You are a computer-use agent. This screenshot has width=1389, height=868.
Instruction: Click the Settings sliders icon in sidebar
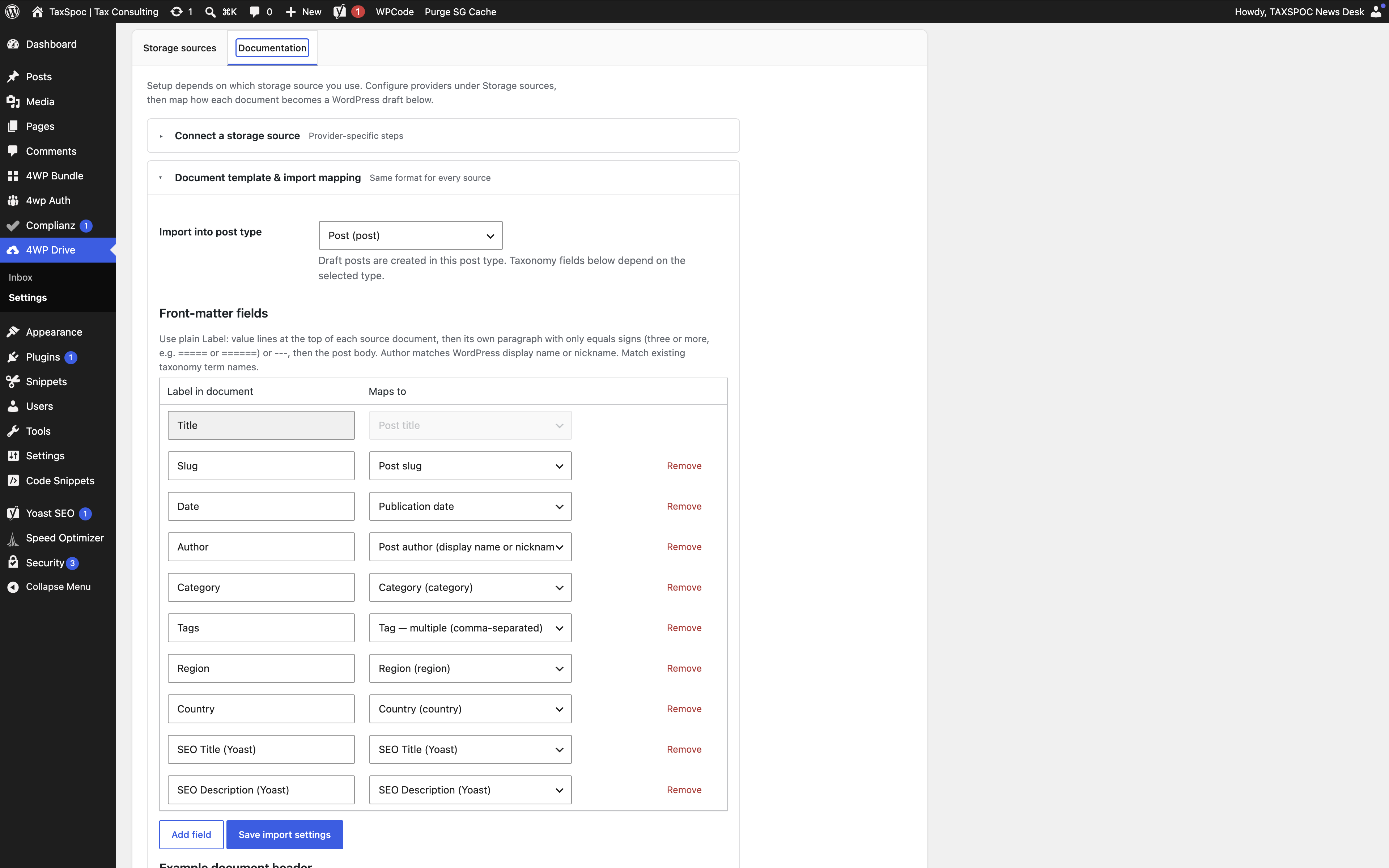tap(13, 456)
